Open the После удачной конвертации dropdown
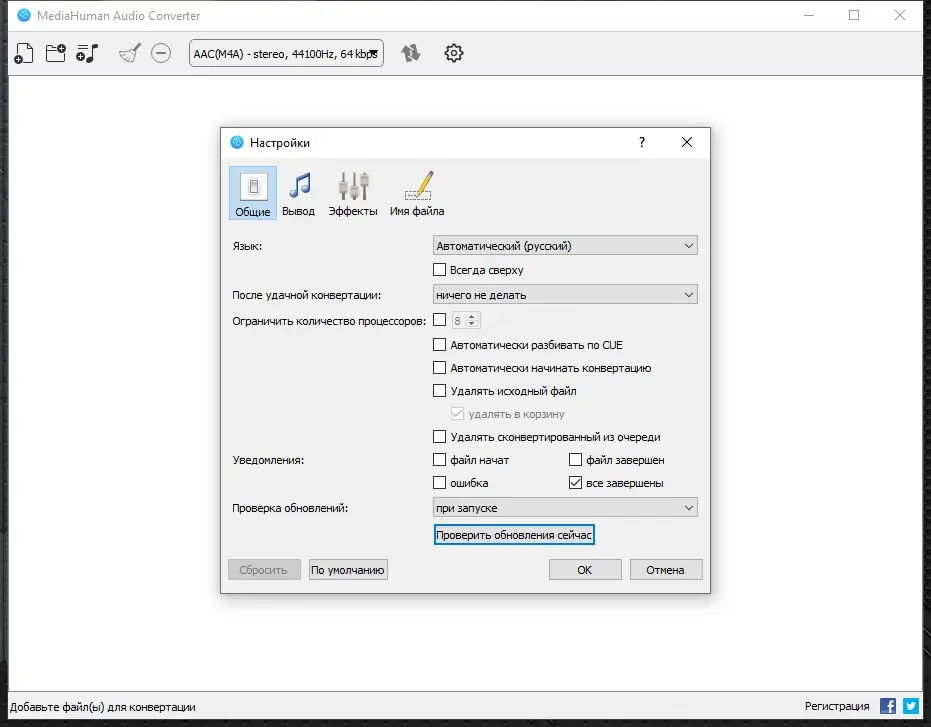Screen dimensions: 931x727 click(565, 295)
